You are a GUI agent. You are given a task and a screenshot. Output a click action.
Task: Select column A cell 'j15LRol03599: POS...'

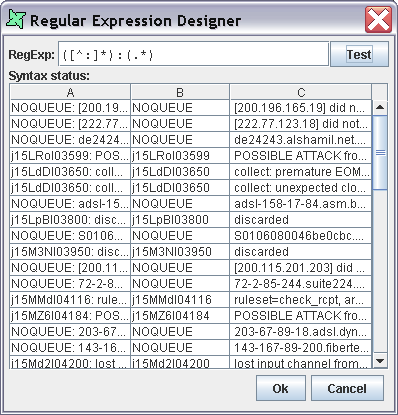point(70,156)
